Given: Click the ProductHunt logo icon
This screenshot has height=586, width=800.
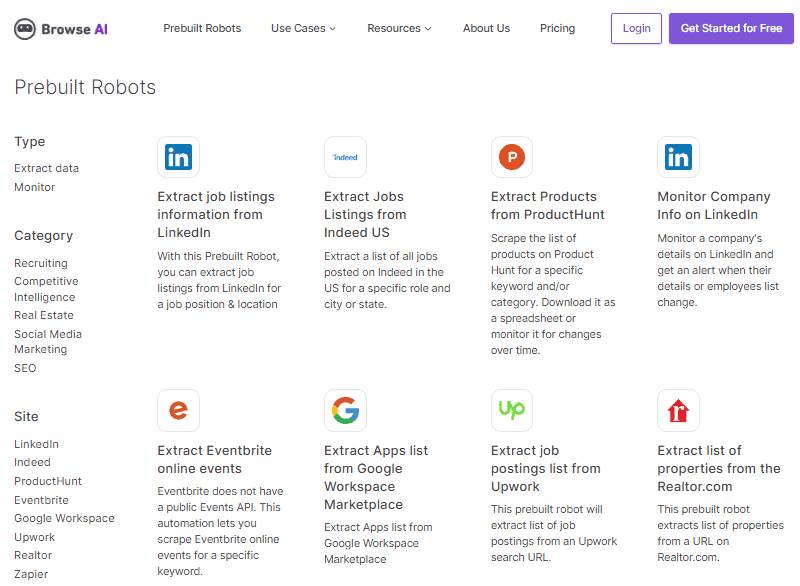Looking at the screenshot, I should click(x=512, y=157).
